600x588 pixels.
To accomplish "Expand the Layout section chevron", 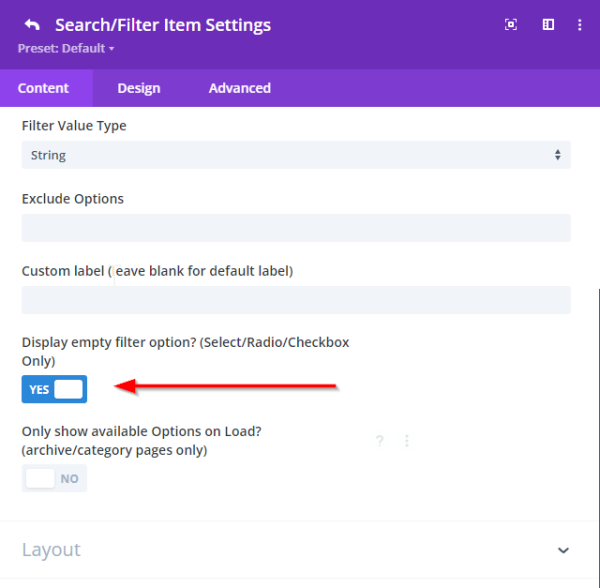I will point(563,550).
